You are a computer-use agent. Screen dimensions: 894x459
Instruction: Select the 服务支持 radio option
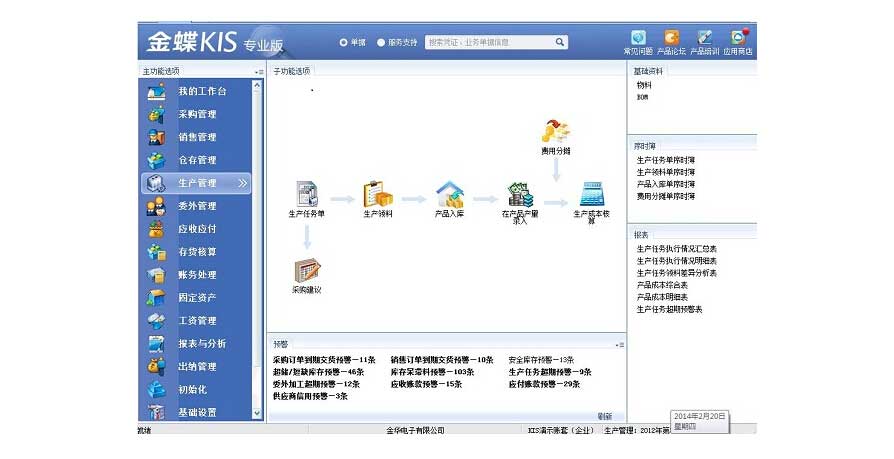(381, 43)
